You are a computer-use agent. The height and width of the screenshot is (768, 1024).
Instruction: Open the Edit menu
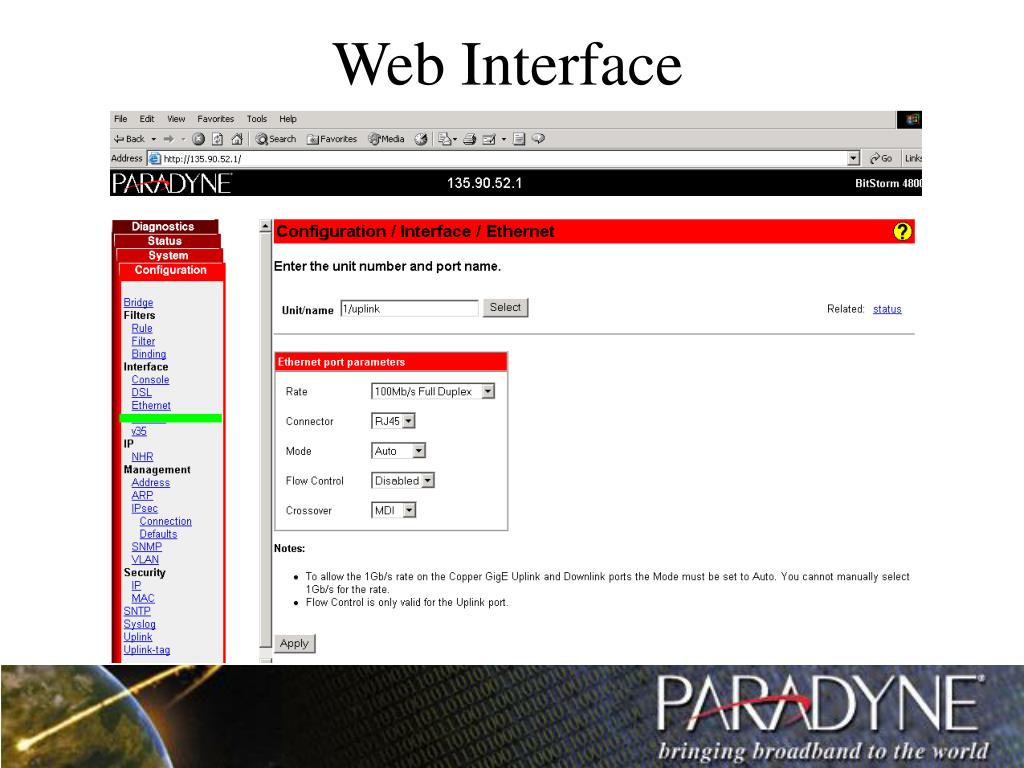[x=147, y=119]
